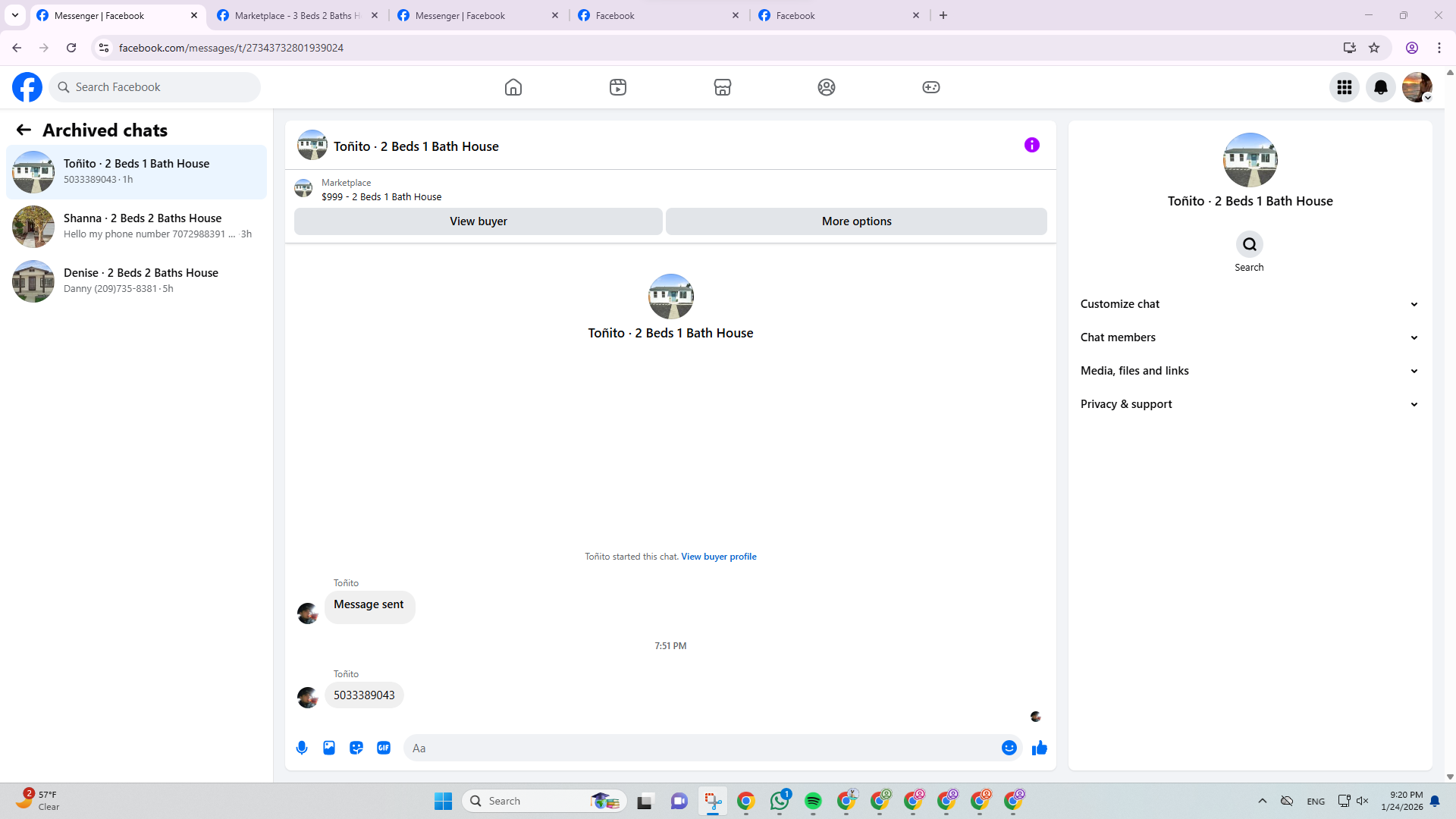
Task: Switch to Marketplace 3 Beds 2 Baths tab
Action: click(297, 15)
